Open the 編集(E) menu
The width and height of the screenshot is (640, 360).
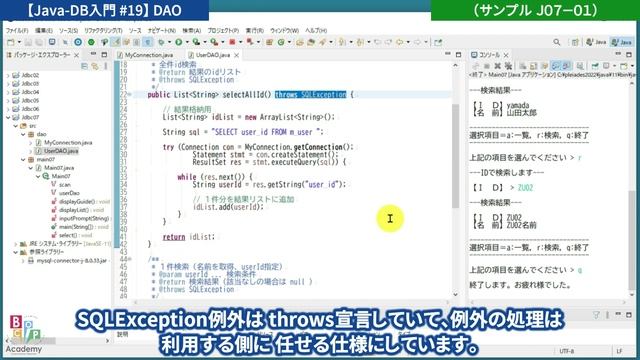point(44,31)
